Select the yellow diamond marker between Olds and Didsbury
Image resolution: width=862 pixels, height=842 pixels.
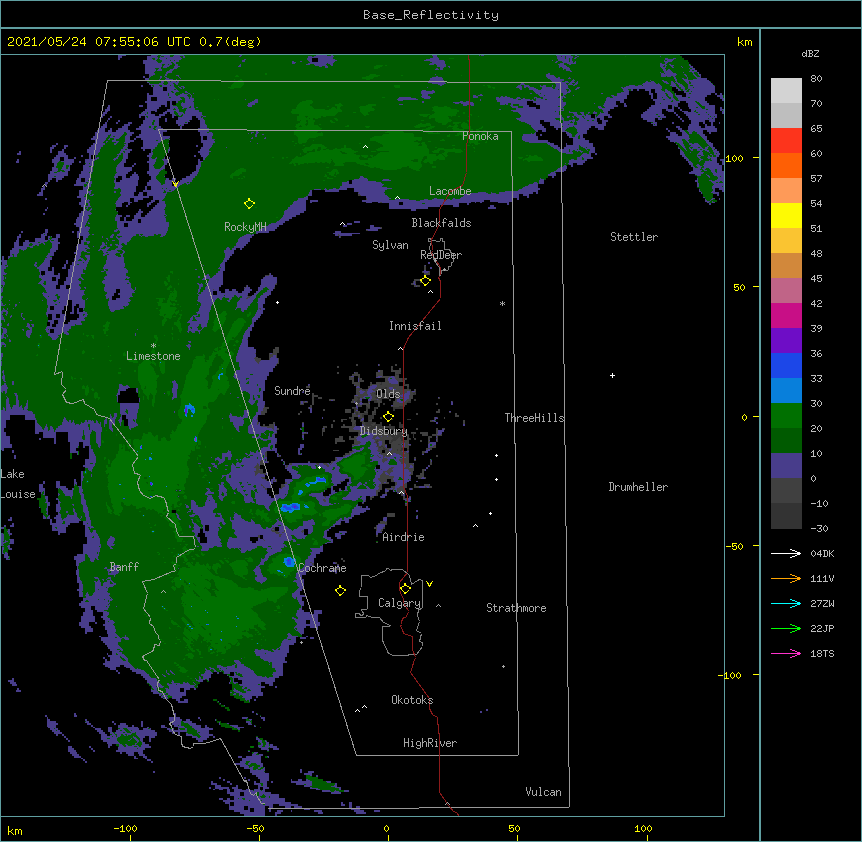point(388,417)
